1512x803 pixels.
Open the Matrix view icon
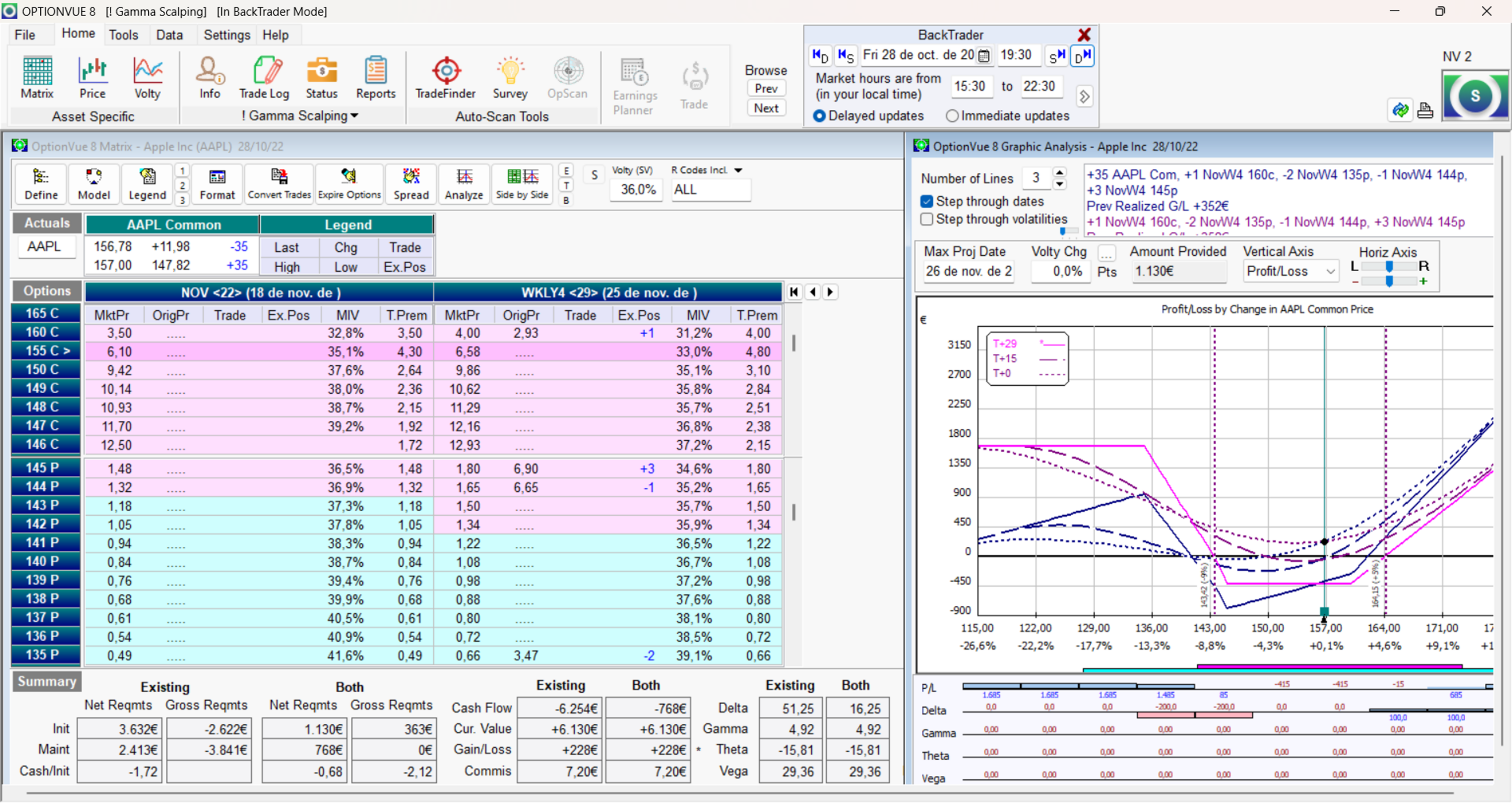pos(37,78)
